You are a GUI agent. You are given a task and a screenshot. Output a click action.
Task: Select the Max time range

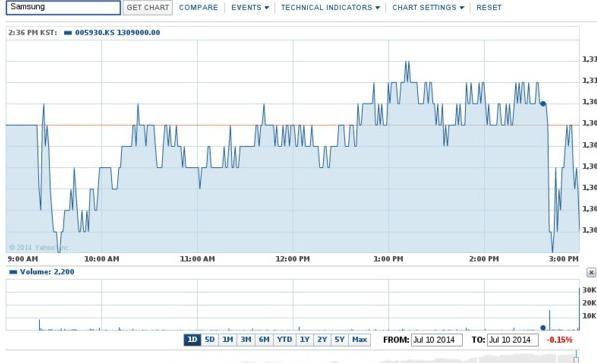click(359, 339)
